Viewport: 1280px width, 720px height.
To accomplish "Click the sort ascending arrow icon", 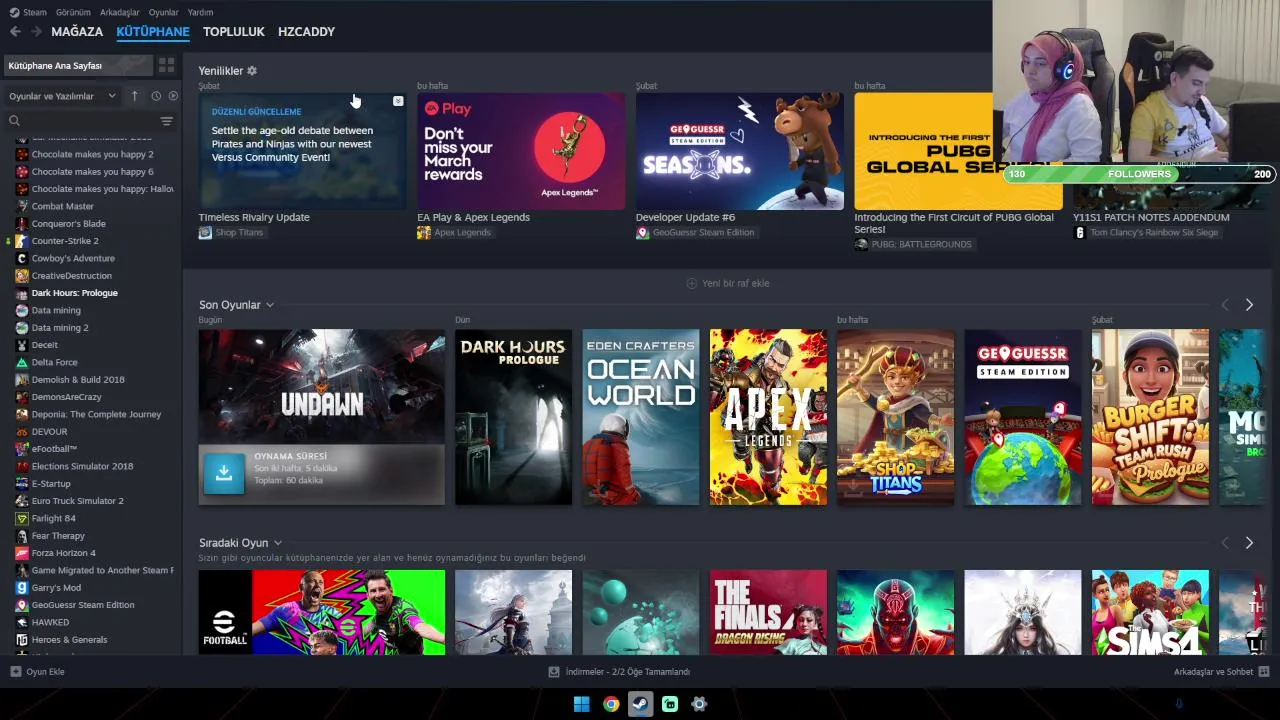I will (x=134, y=96).
